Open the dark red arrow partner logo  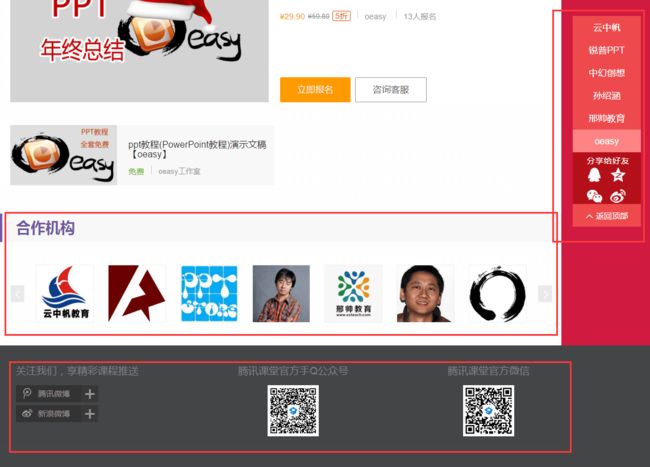point(137,293)
